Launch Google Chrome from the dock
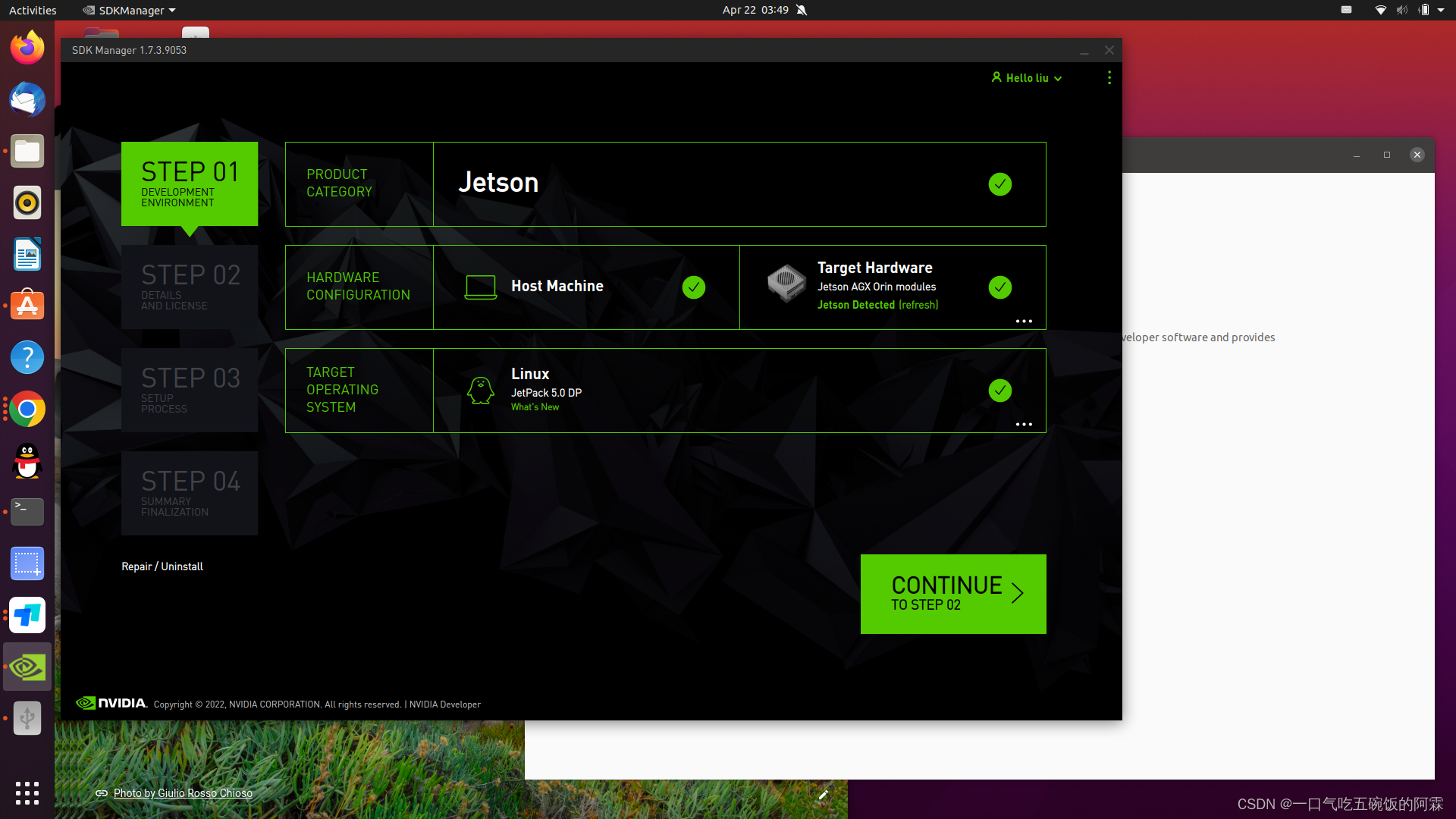The width and height of the screenshot is (1456, 819). tap(27, 409)
